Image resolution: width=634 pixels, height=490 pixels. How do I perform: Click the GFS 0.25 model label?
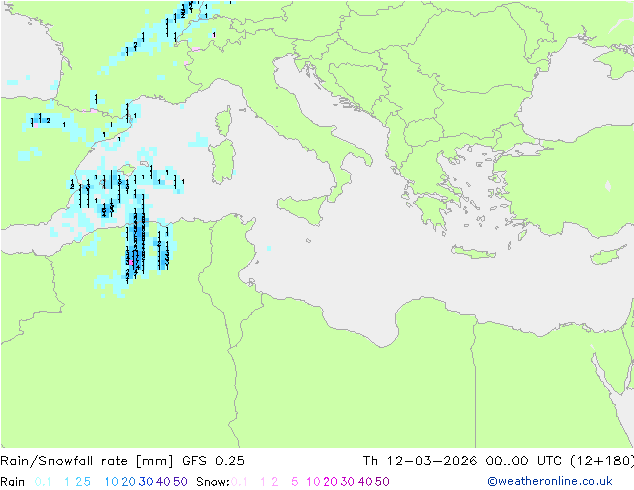point(213,461)
